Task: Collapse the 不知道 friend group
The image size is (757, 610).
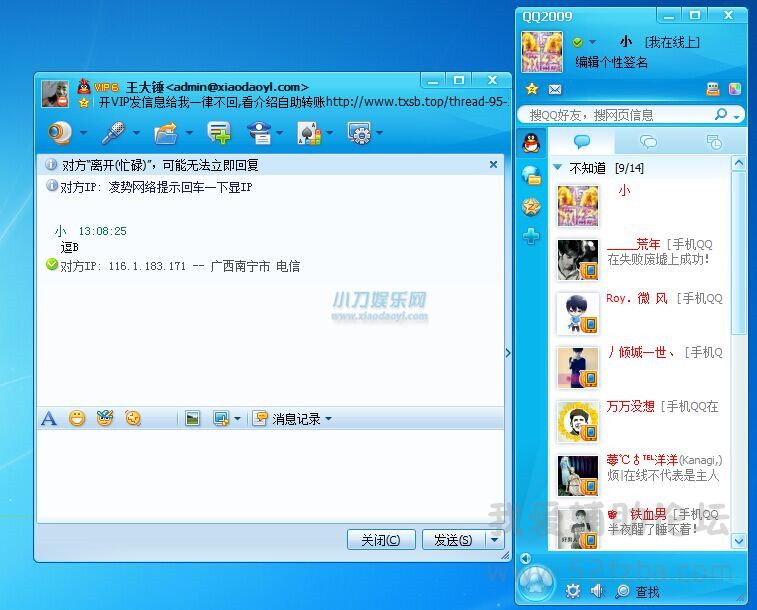Action: (558, 167)
